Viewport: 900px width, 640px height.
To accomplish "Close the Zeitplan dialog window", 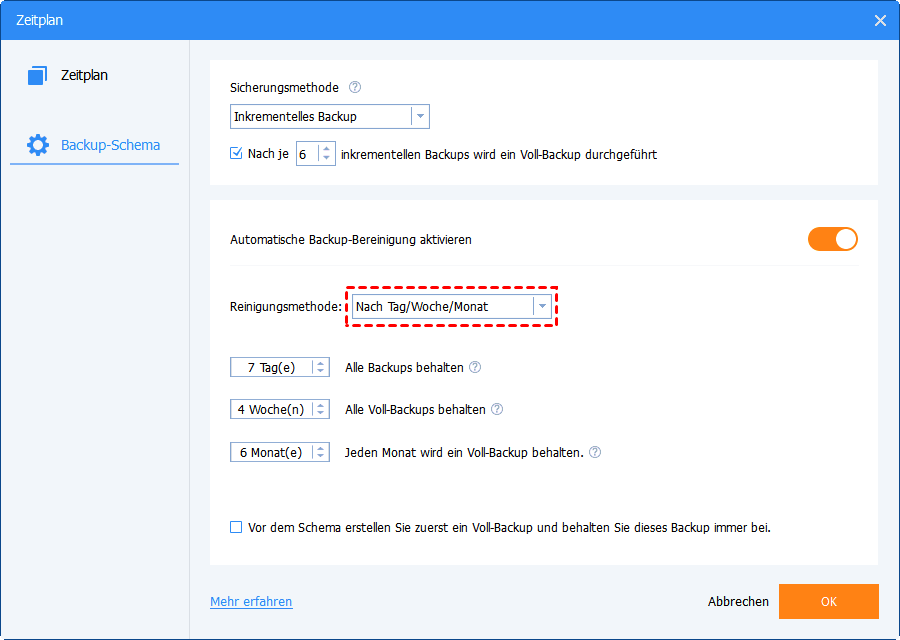I will pyautogui.click(x=880, y=20).
